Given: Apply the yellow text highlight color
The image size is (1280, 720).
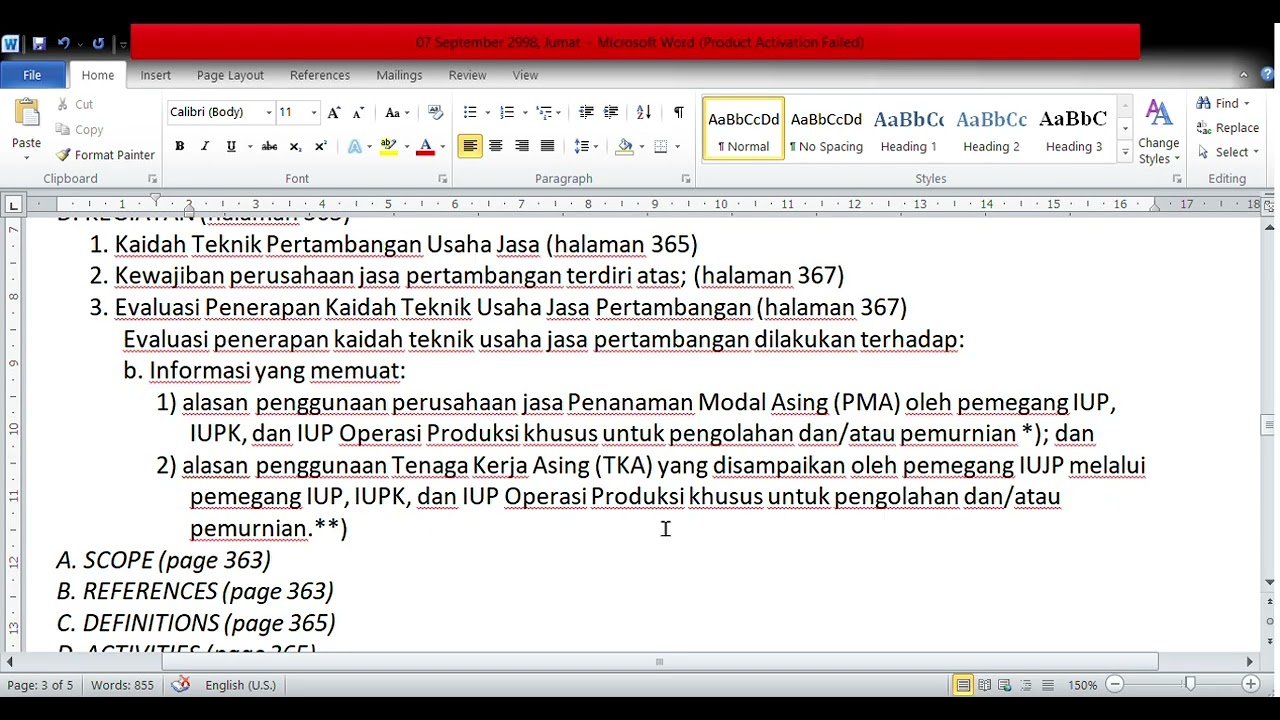Looking at the screenshot, I should point(389,146).
